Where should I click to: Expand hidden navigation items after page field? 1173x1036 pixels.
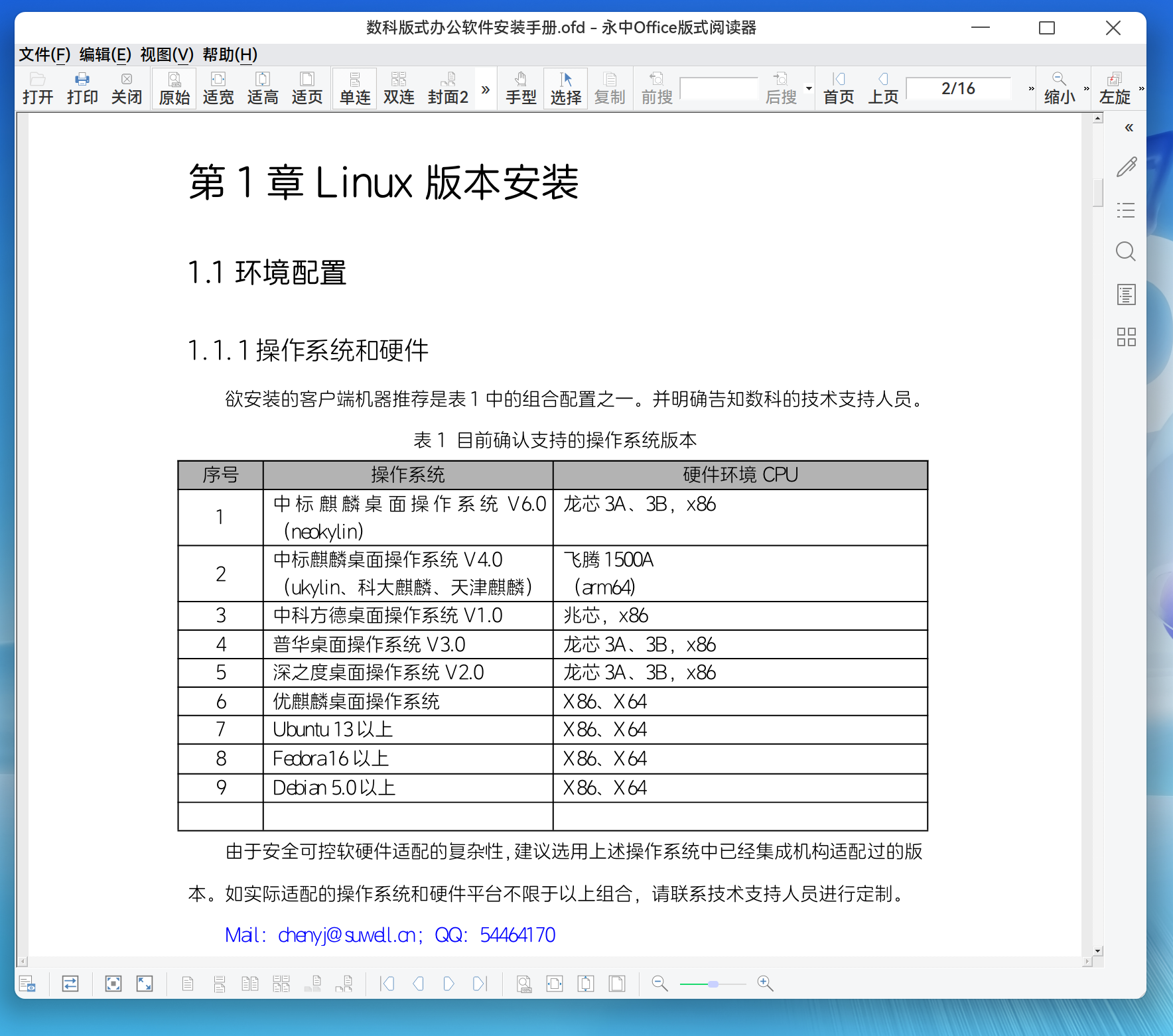pyautogui.click(x=1031, y=88)
